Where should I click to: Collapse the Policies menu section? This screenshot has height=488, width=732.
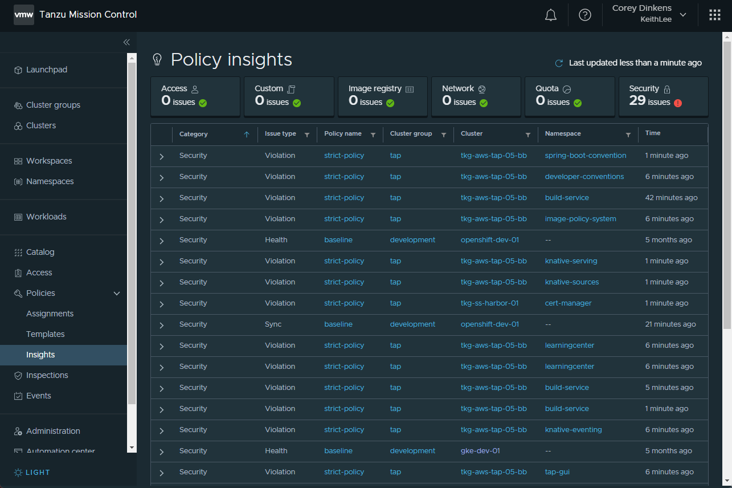click(116, 294)
